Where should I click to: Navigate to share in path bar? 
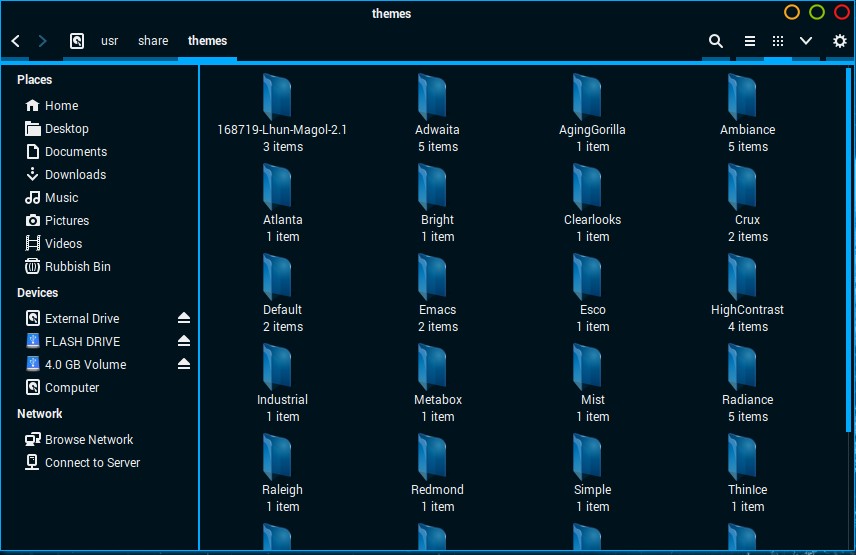(x=153, y=41)
